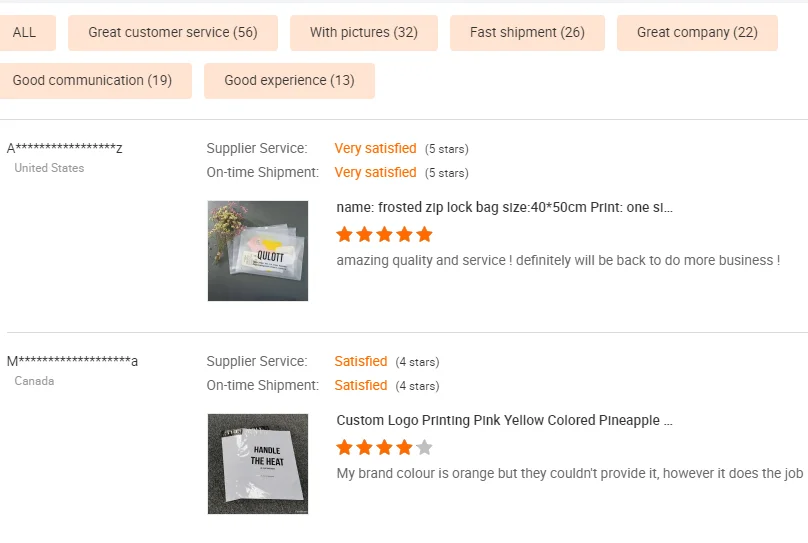
Task: Select the Great company (22) filter
Action: point(697,32)
